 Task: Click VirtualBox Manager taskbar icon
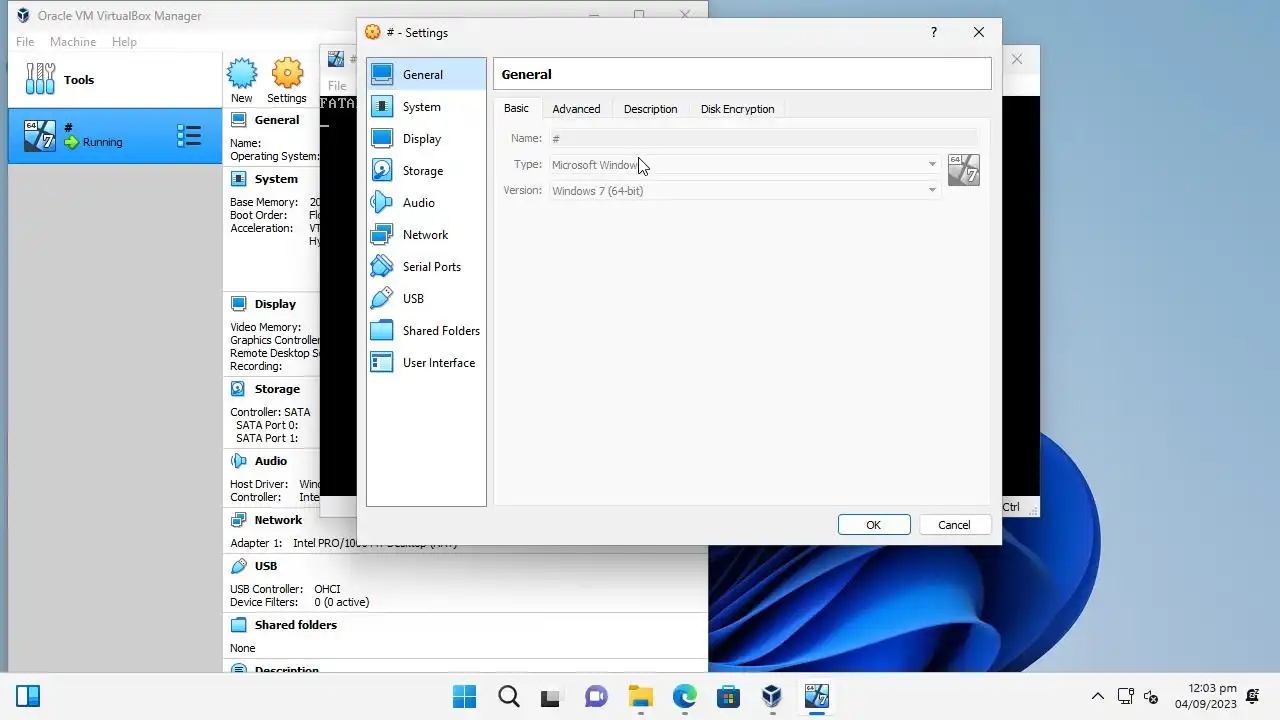coord(772,696)
